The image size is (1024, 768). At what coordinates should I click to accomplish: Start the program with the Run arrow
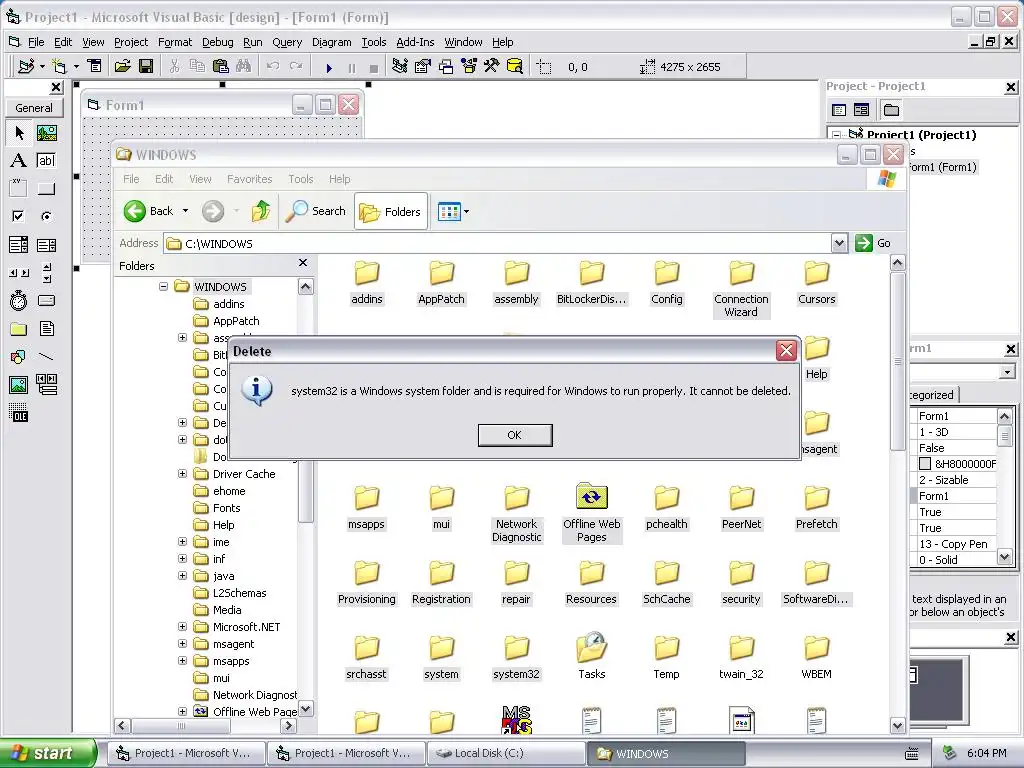(x=329, y=67)
